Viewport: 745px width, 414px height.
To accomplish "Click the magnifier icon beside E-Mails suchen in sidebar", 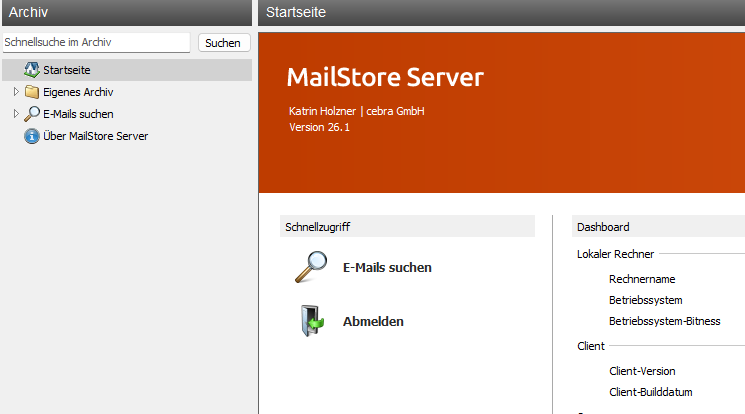I will [x=31, y=114].
